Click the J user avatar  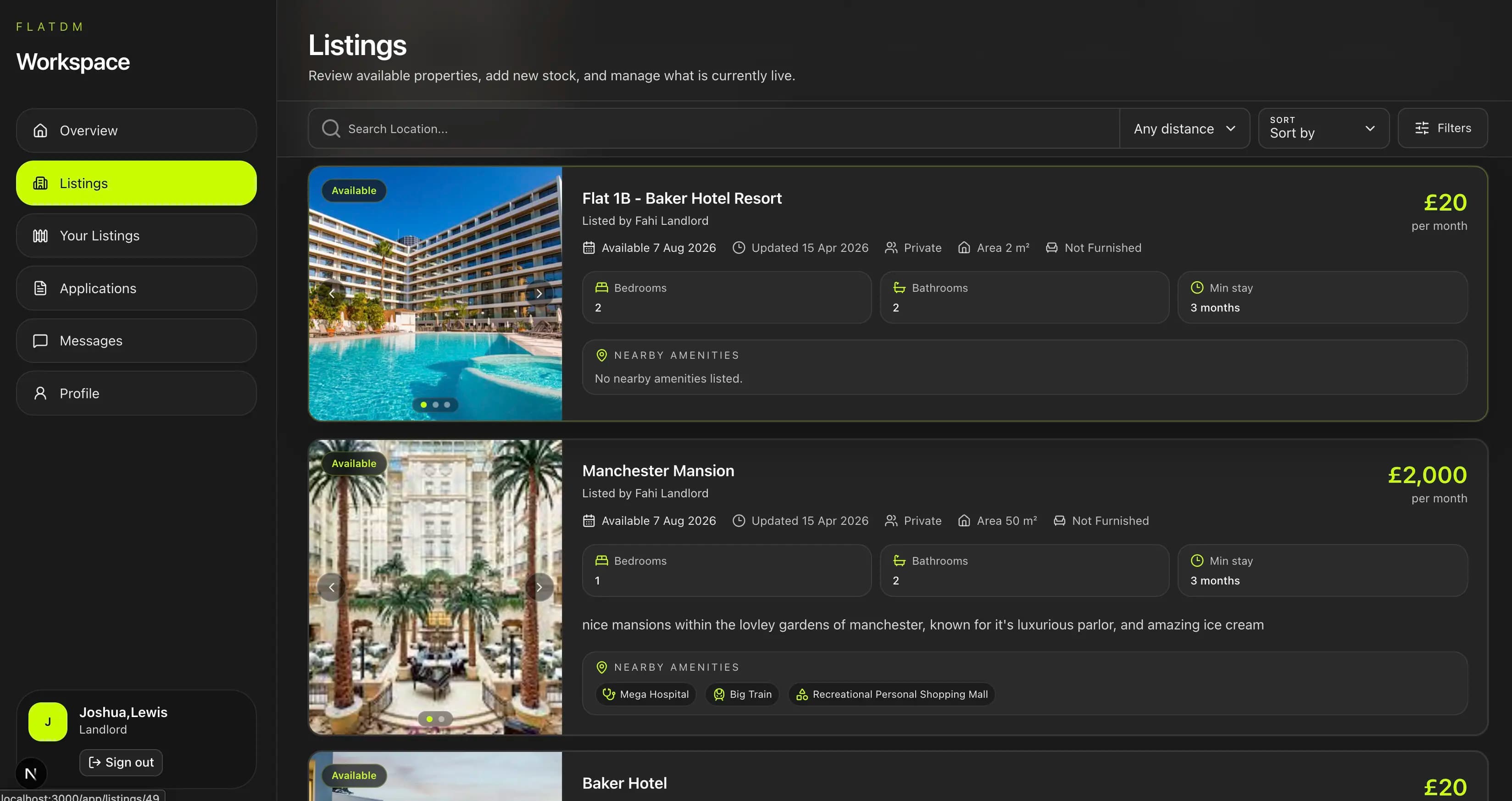48,722
